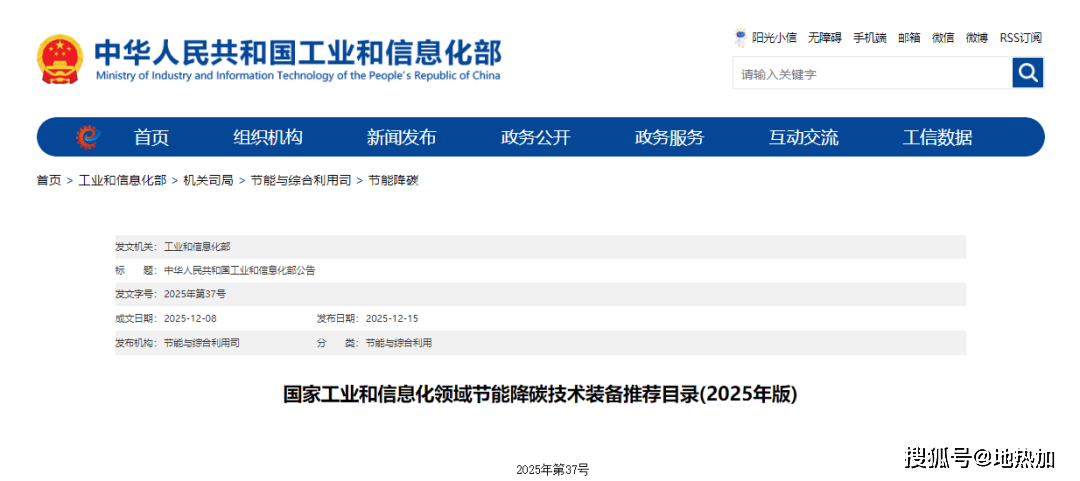Click 节能与综合利用司 breadcrumb link
1080x481 pixels.
(301, 181)
